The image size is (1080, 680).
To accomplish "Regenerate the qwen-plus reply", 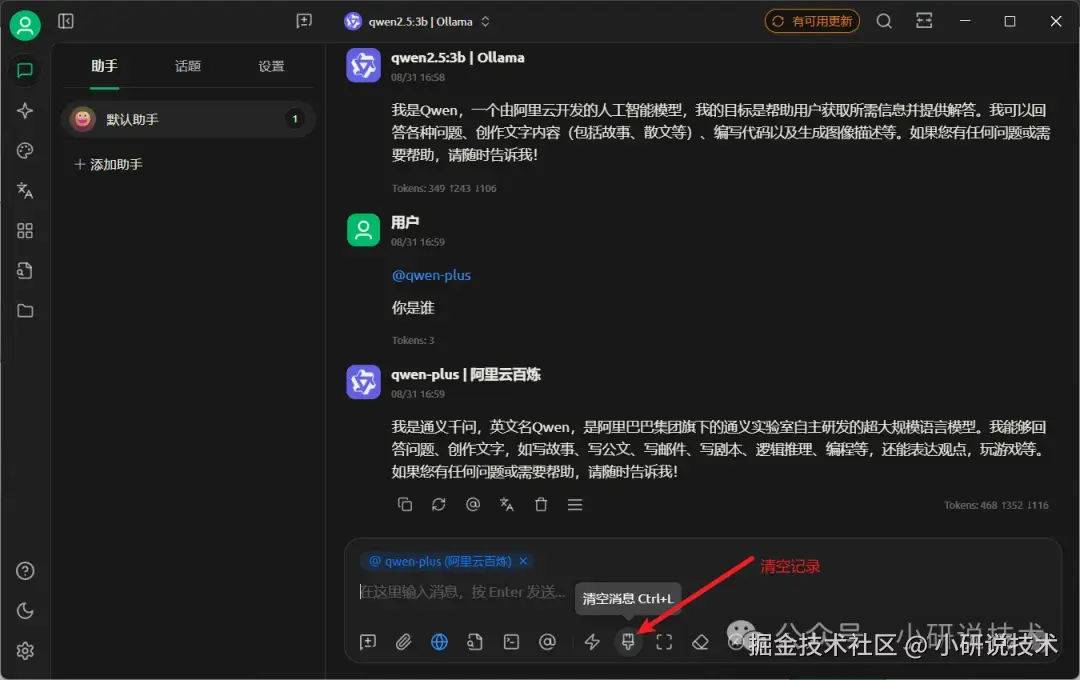I will click(x=439, y=504).
